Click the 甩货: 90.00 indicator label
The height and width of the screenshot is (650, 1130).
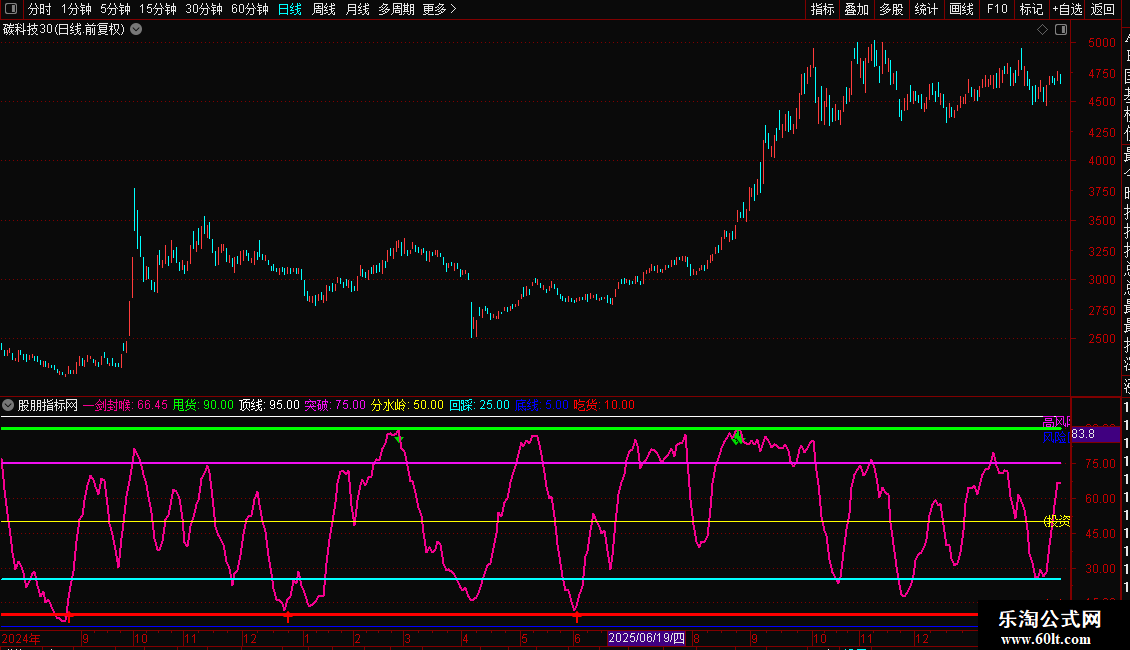click(x=203, y=405)
